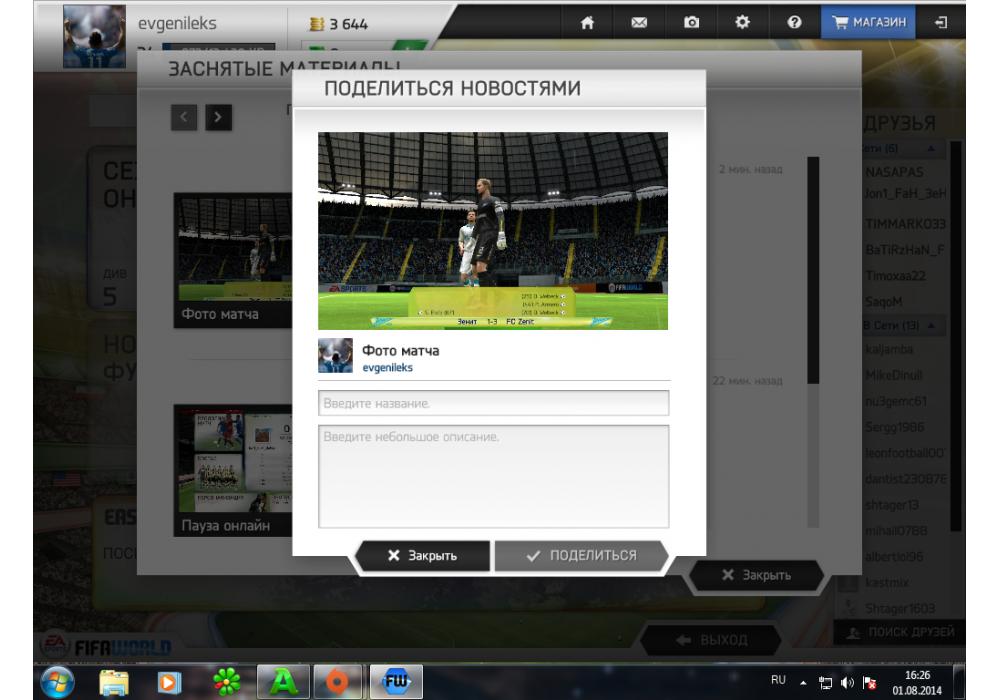Select friend shtager13

(892, 505)
